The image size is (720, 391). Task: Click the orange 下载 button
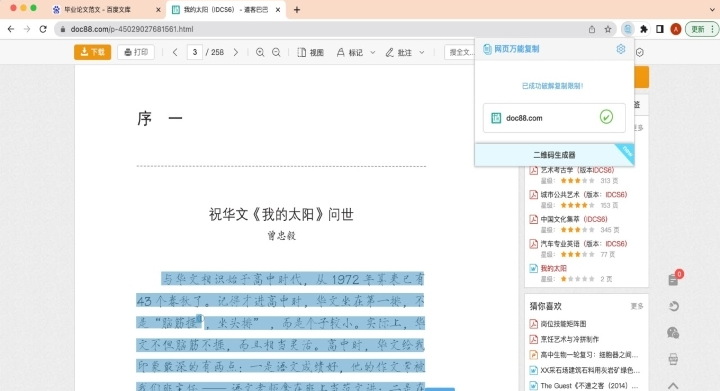[x=92, y=52]
